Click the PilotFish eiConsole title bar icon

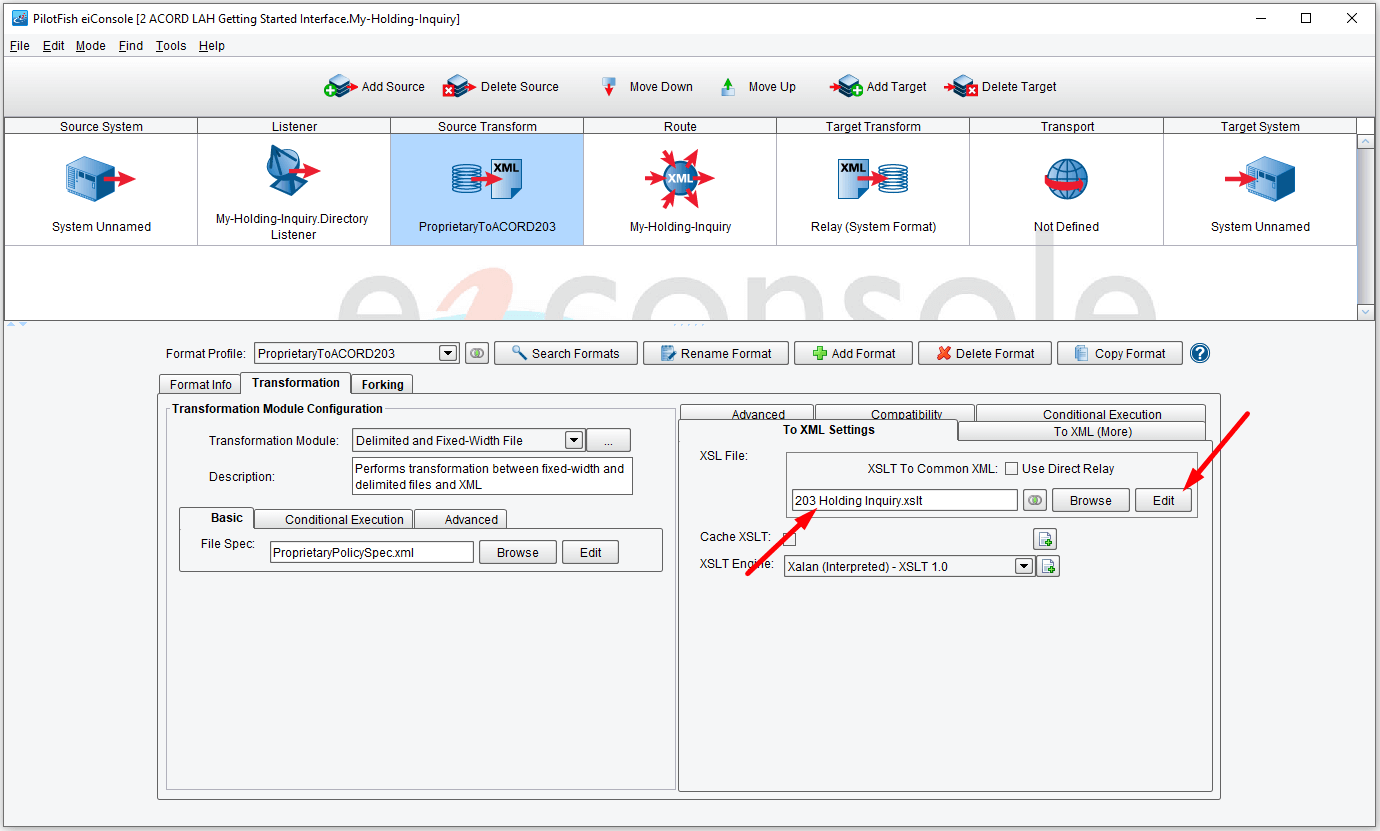19,18
